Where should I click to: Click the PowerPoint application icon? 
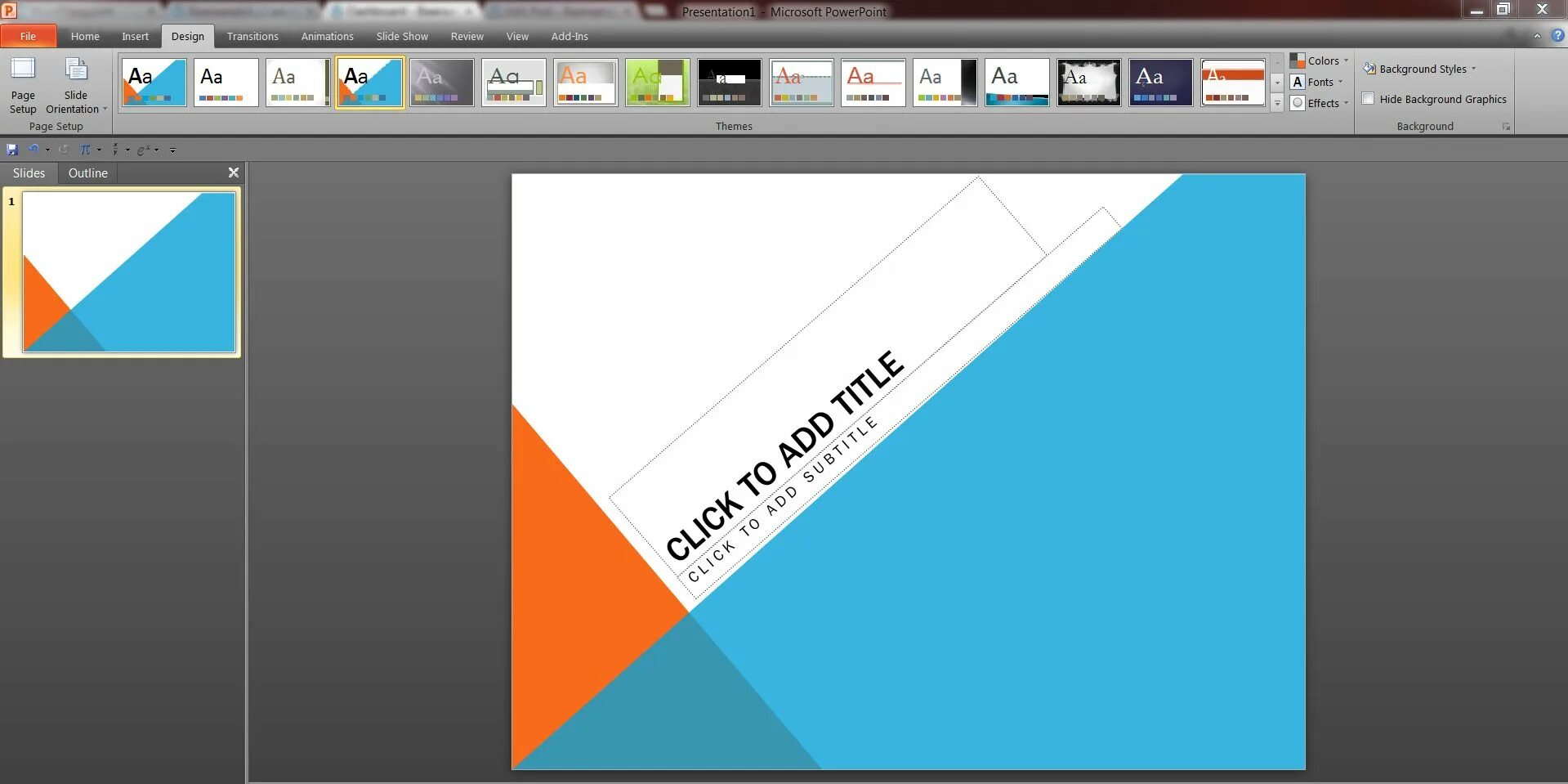tap(10, 11)
